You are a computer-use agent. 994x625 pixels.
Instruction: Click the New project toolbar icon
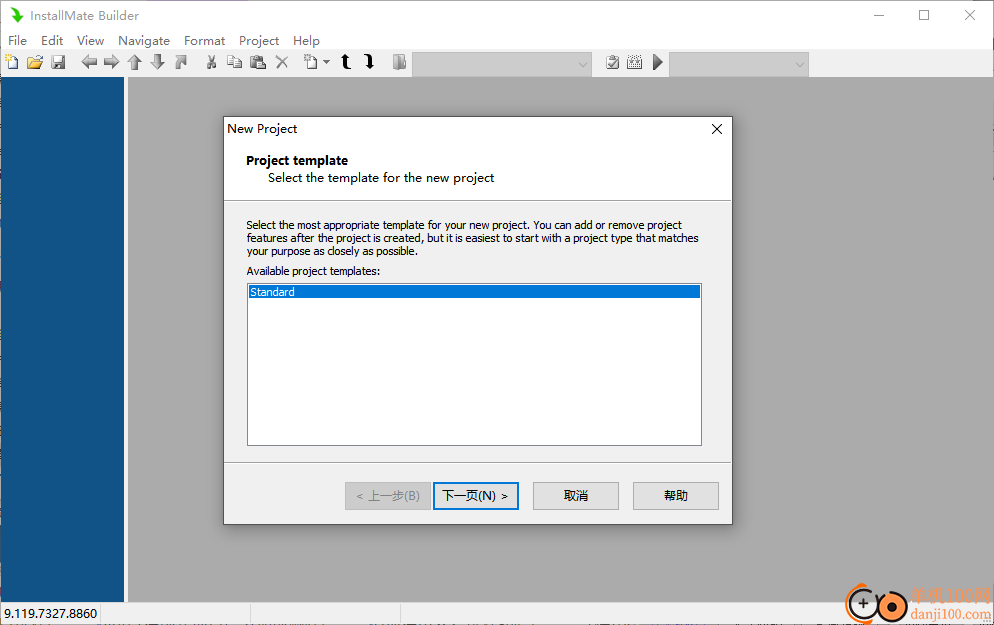[12, 62]
